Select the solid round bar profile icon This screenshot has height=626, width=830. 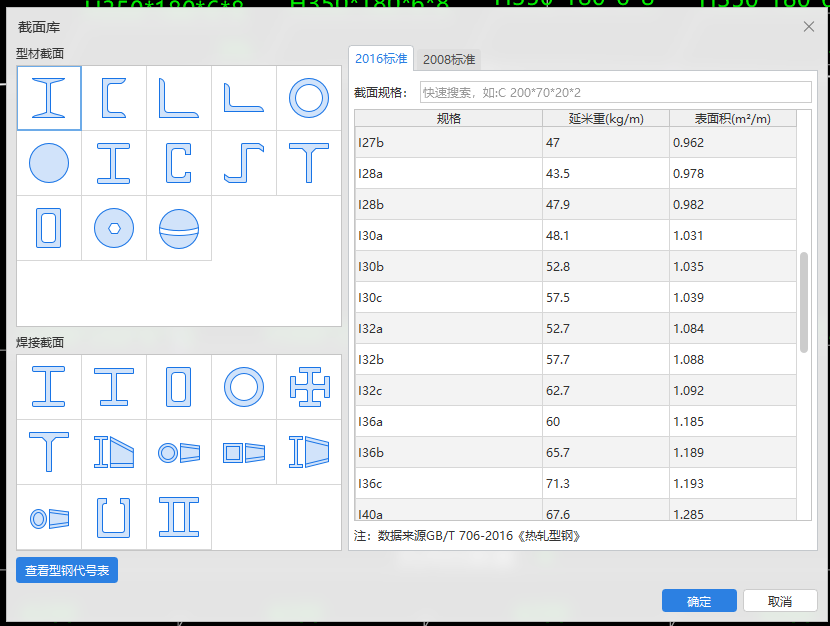coord(49,163)
